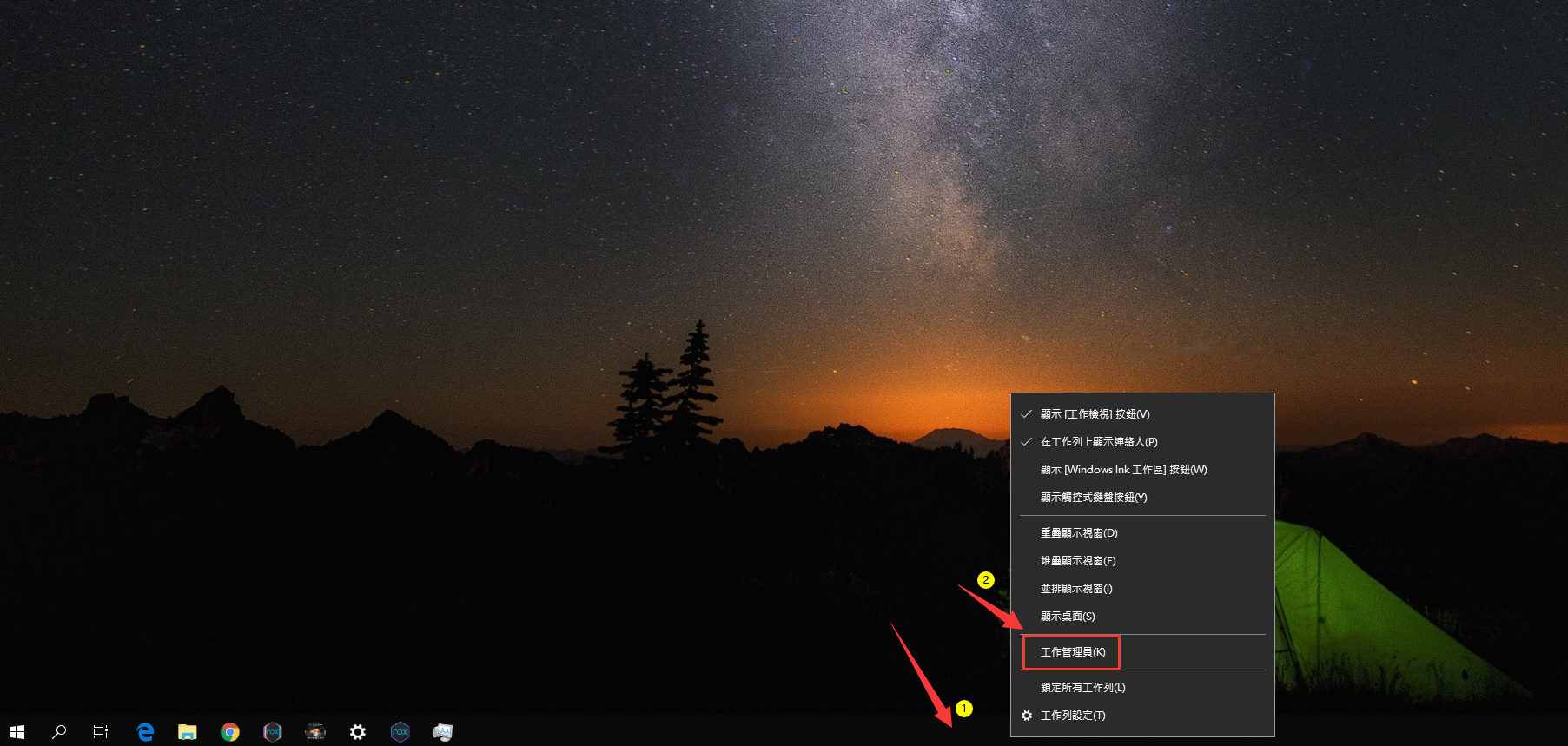The image size is (1568, 746).
Task: Enable 顯示觸控式鍵盤按鈕(Y)
Action: tap(1142, 498)
